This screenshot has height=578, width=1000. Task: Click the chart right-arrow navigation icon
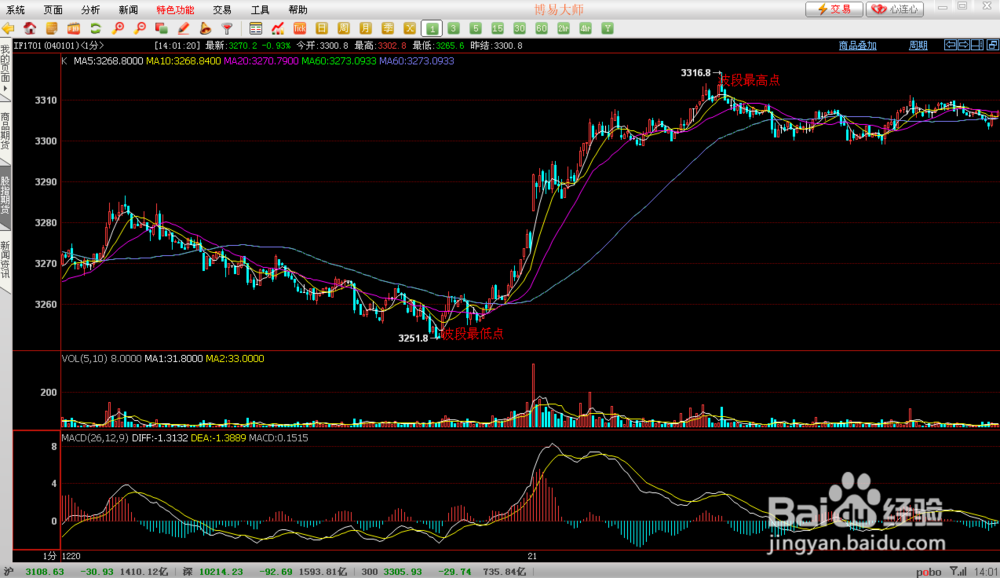pos(964,45)
